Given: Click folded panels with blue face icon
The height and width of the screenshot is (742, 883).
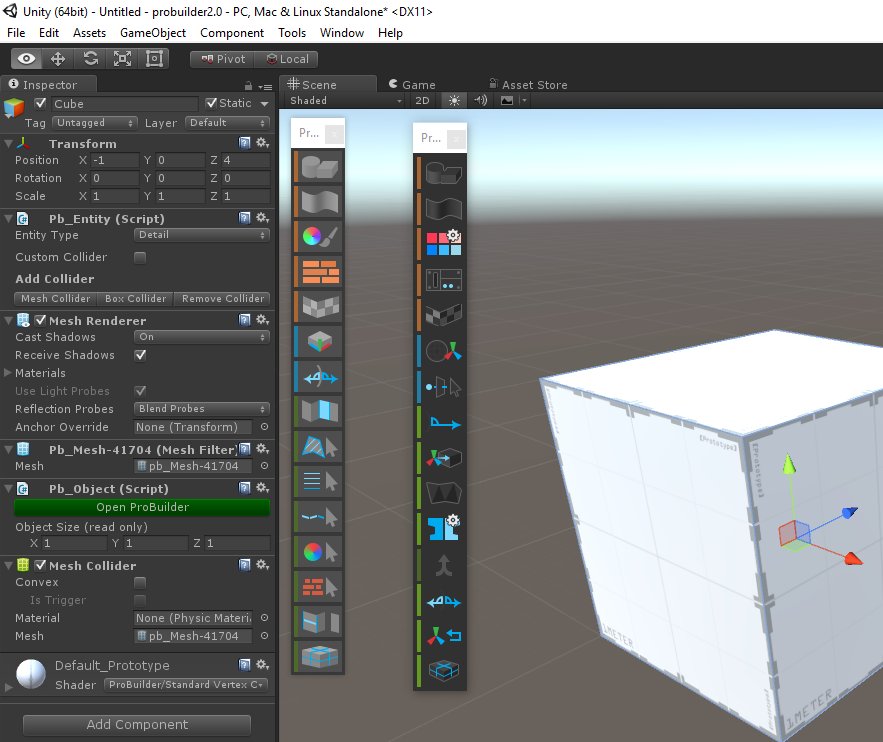Looking at the screenshot, I should (319, 412).
